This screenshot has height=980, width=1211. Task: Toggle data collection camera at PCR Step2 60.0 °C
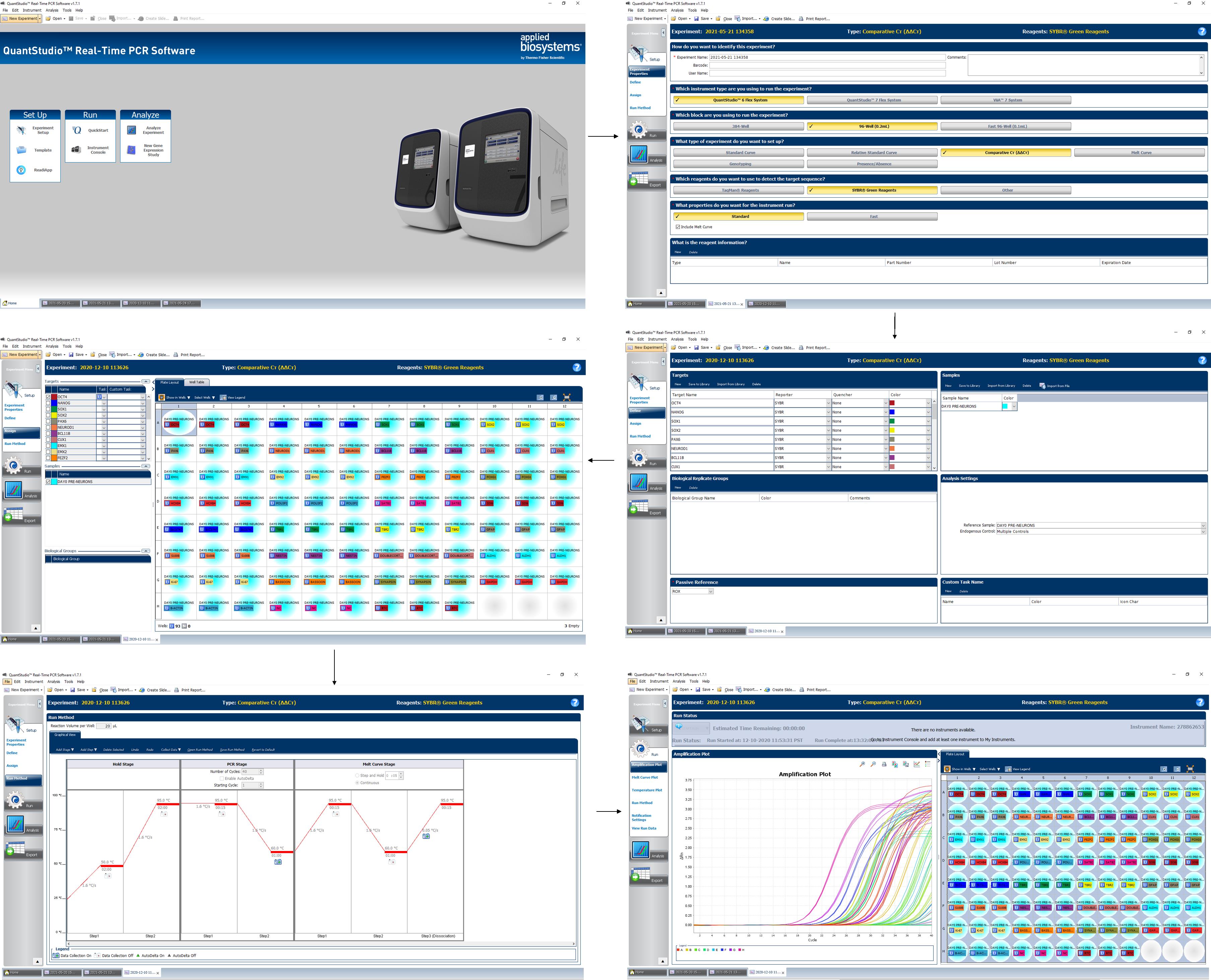coord(278,862)
